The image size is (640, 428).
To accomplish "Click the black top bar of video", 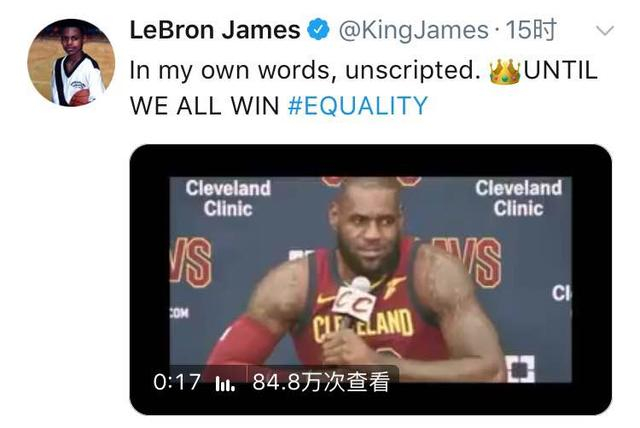I will click(x=370, y=160).
